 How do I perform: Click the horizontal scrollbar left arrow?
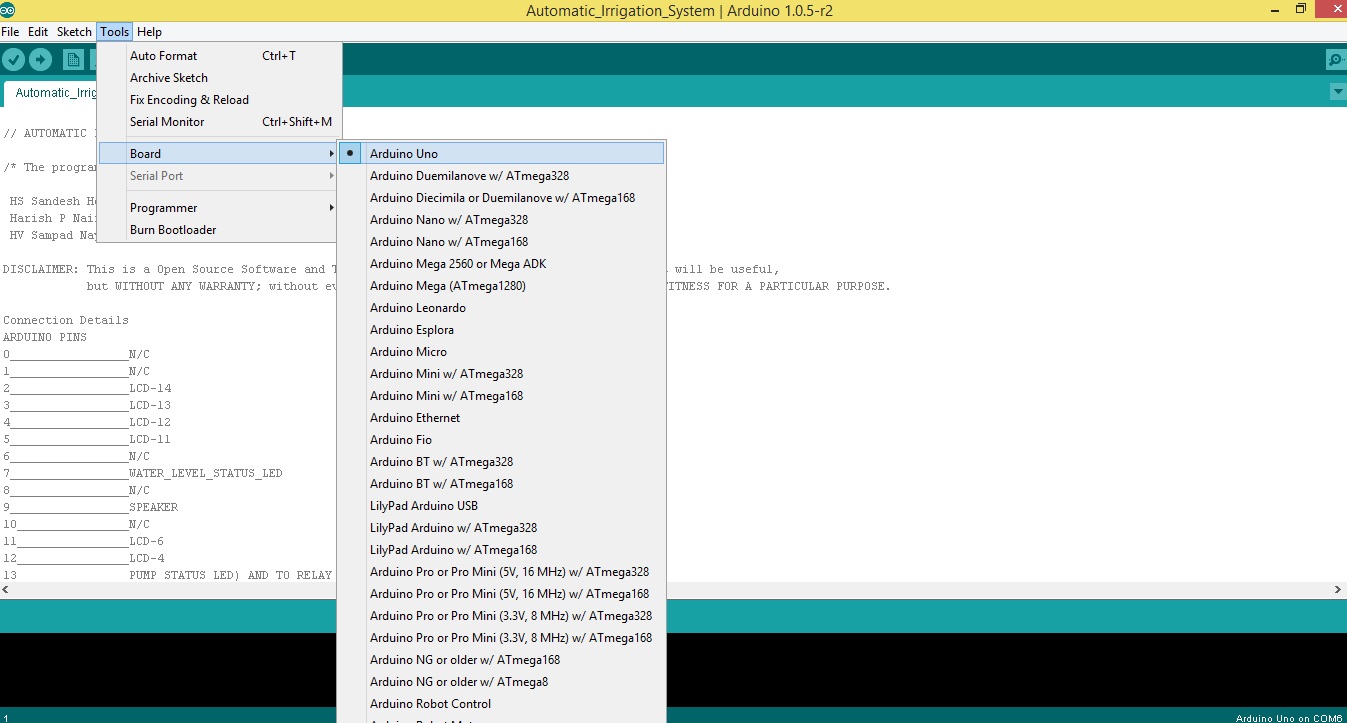pos(6,591)
